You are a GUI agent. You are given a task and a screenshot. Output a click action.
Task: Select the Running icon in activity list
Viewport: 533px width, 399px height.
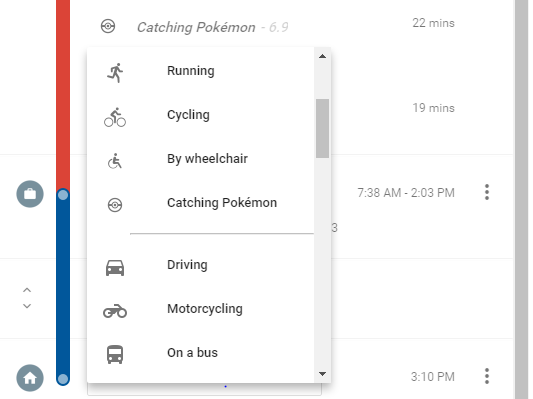coord(115,72)
